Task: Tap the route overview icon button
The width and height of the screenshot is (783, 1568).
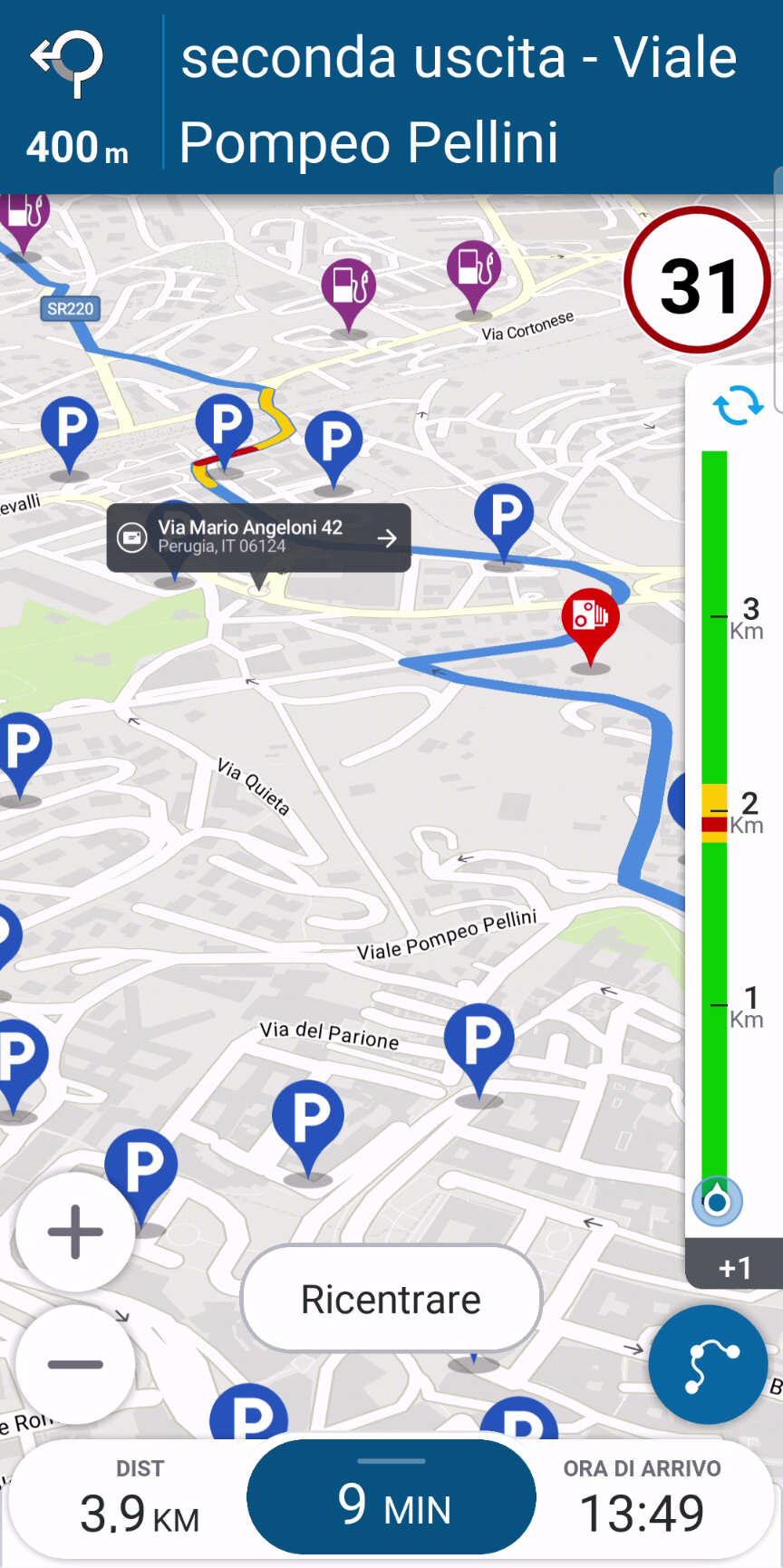Action: (709, 1365)
